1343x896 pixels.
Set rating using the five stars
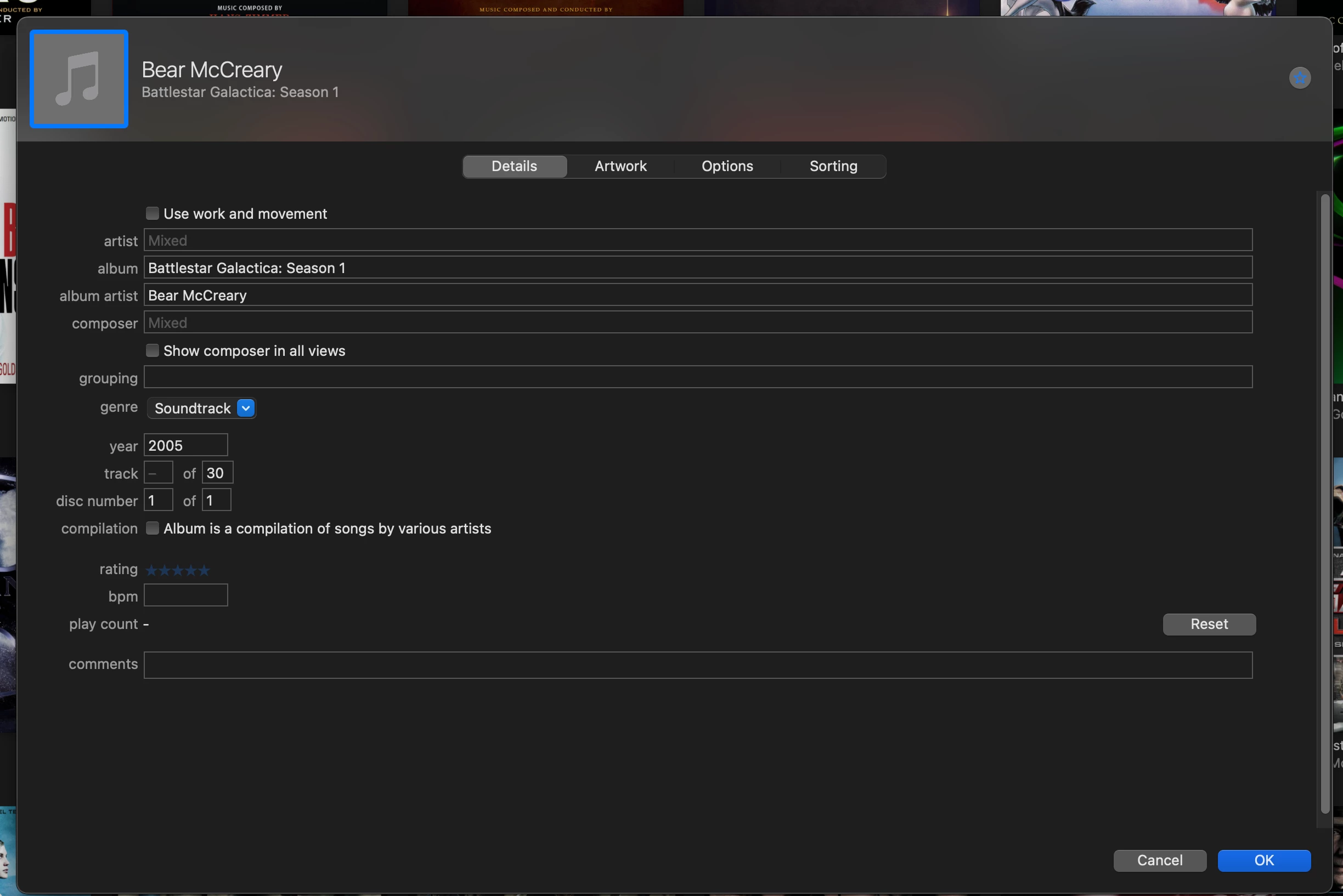tap(178, 570)
